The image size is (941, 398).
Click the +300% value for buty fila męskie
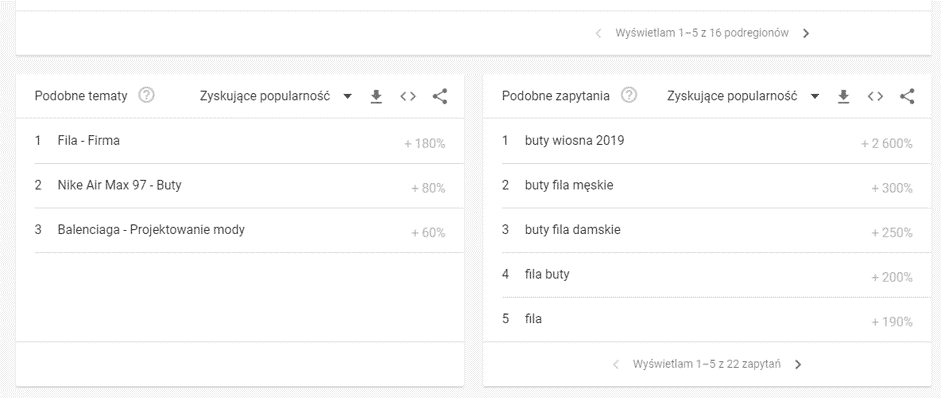892,188
